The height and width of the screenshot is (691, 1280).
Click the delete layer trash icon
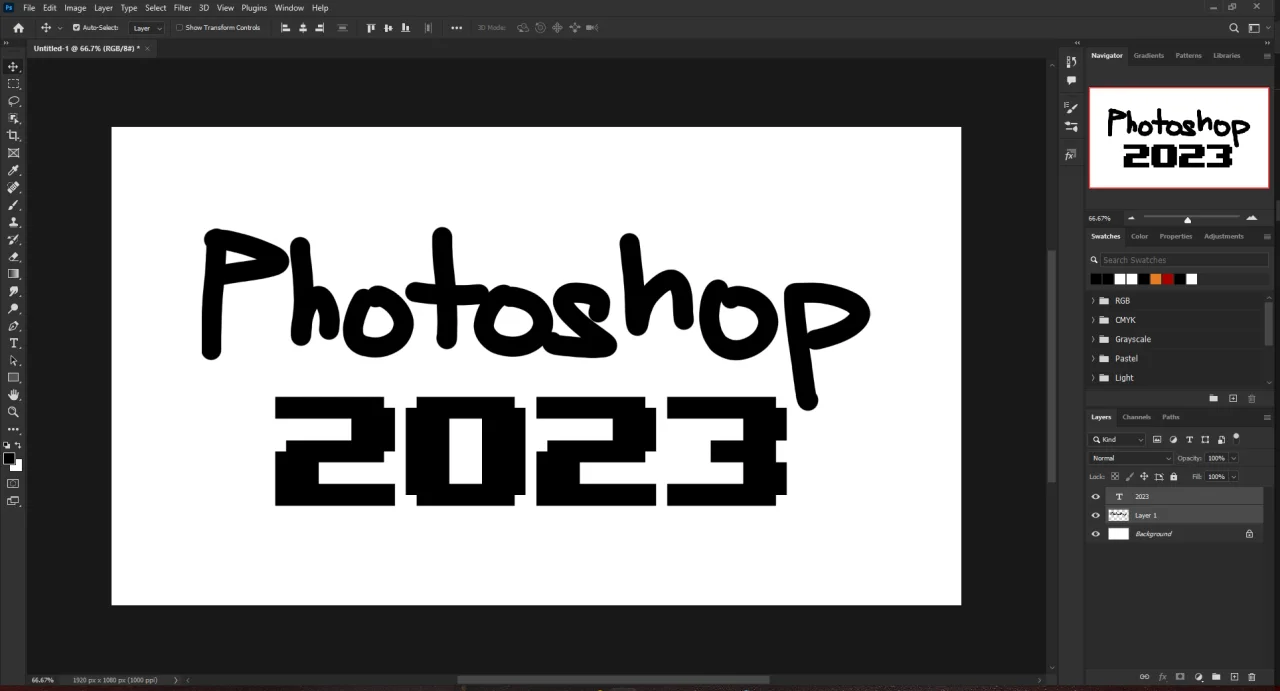(1251, 677)
